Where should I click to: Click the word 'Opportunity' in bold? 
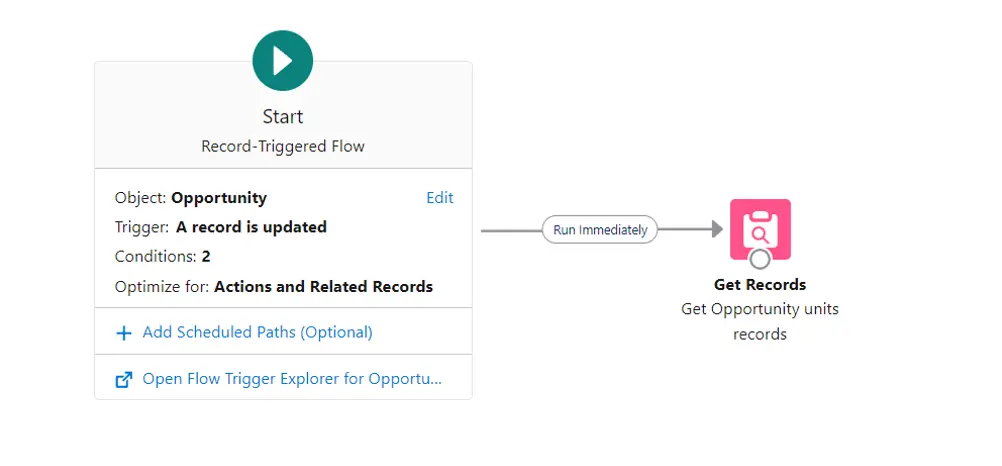[x=219, y=198]
